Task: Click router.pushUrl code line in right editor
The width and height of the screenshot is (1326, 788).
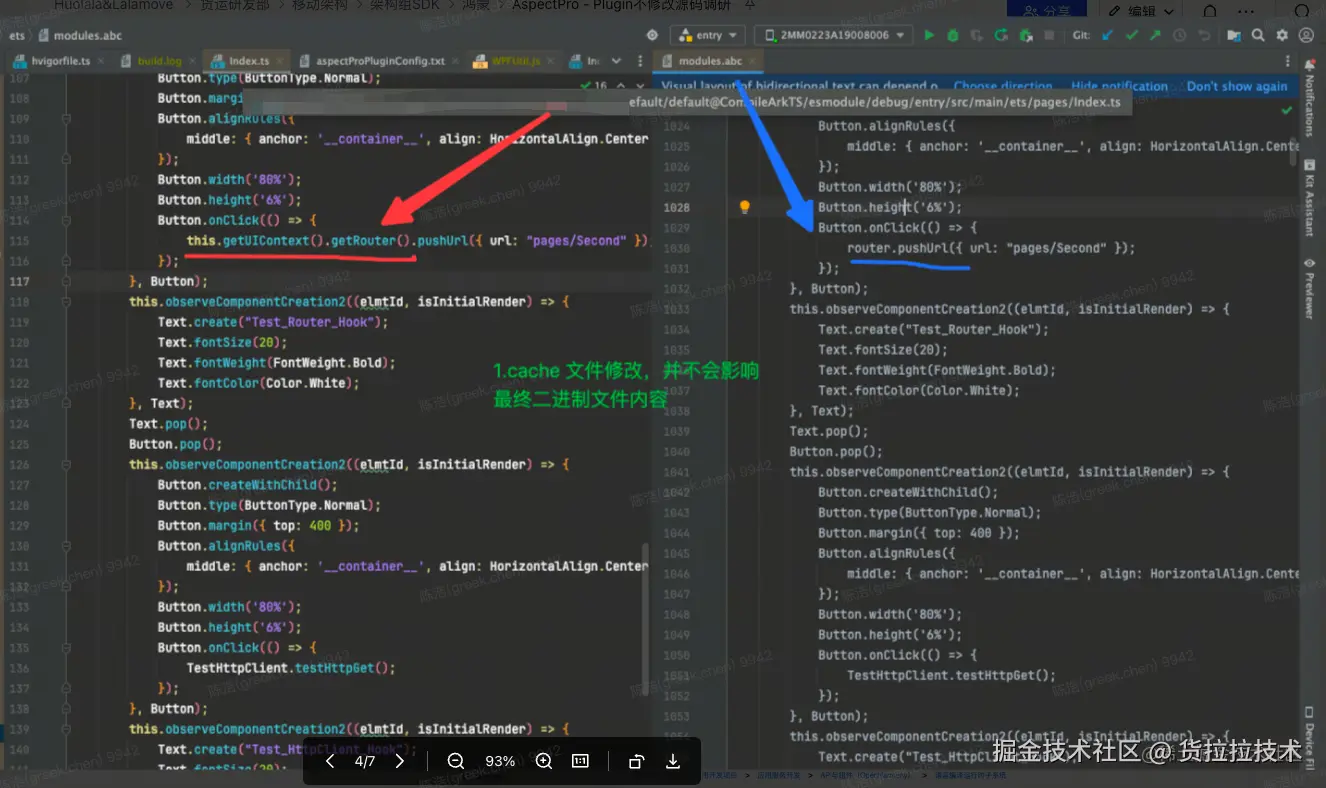Action: tap(991, 248)
